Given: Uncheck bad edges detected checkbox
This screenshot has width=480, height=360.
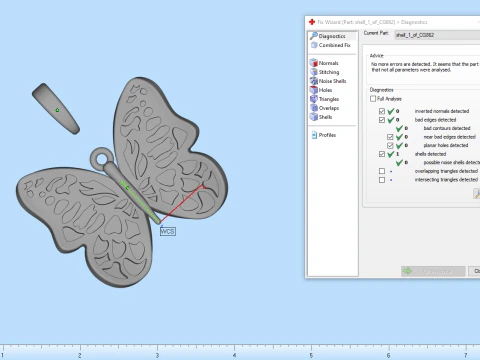Looking at the screenshot, I should pos(382,120).
